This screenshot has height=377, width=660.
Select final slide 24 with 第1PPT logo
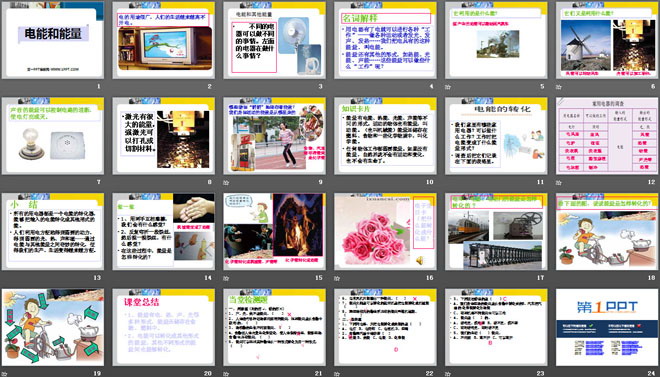tap(607, 327)
